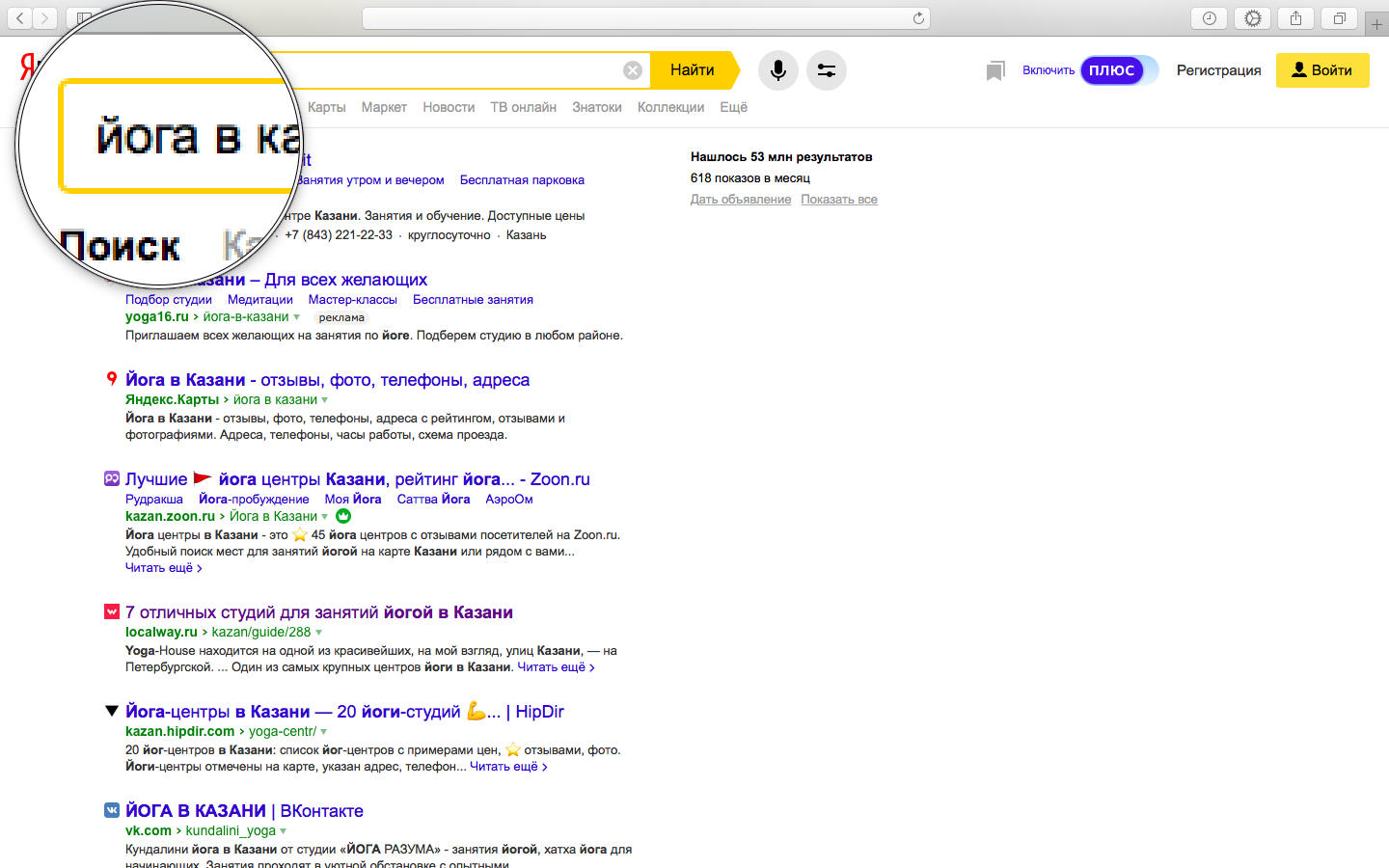The height and width of the screenshot is (868, 1389).
Task: Switch to Новости tab
Action: point(449,107)
